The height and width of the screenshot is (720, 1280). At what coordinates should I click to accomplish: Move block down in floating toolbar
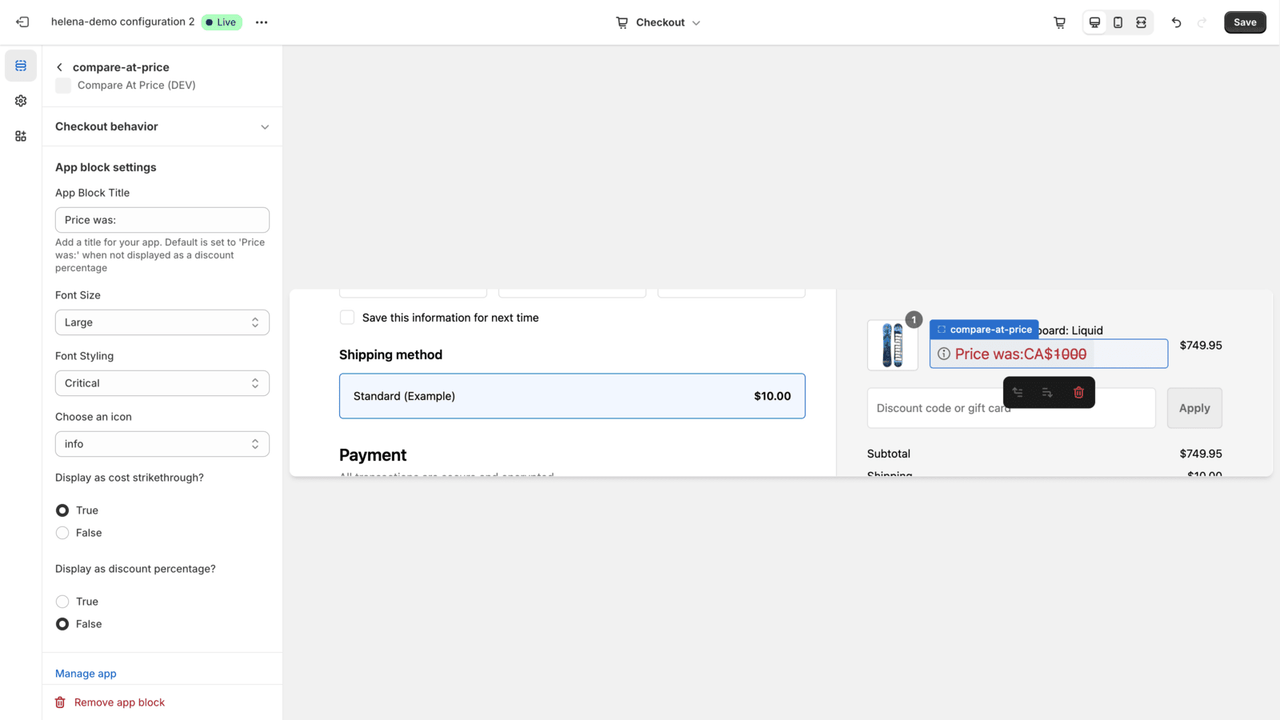1047,393
